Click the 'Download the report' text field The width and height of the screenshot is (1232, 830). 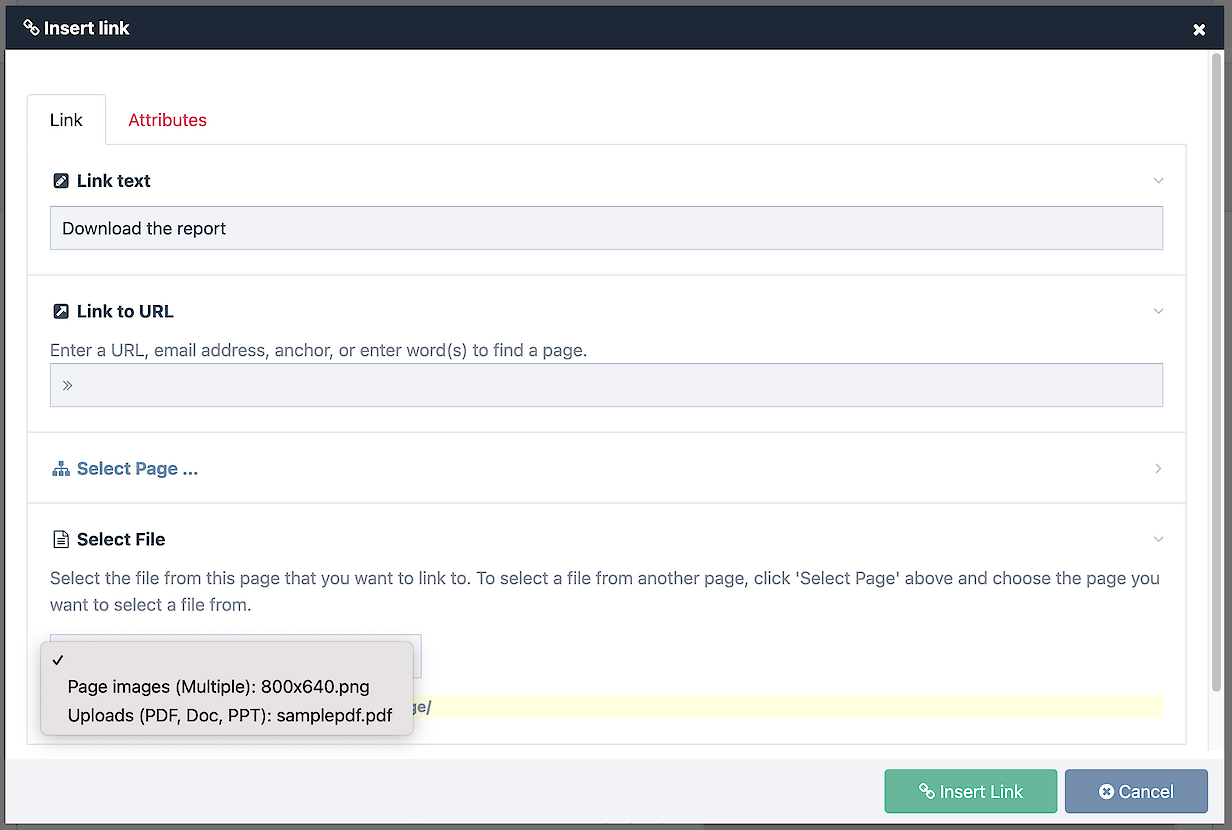pyautogui.click(x=606, y=228)
